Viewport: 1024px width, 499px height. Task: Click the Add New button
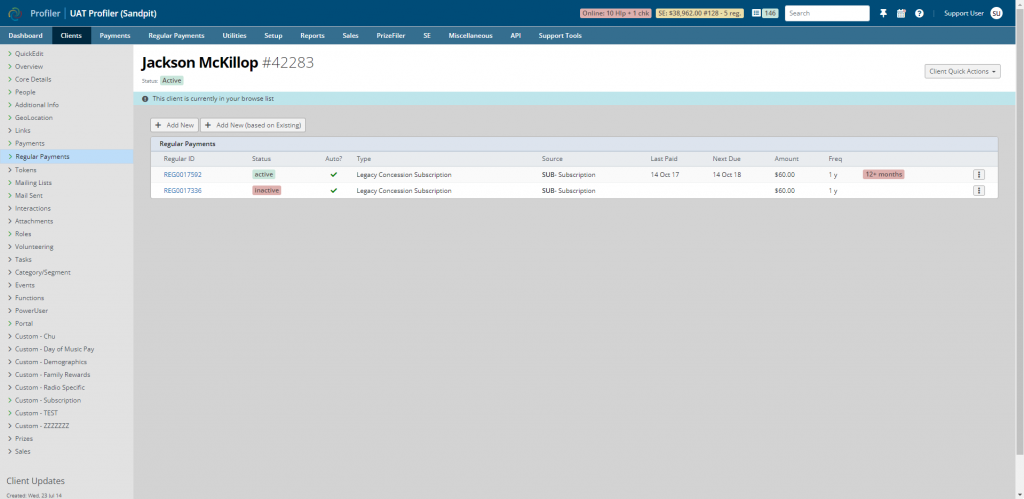[174, 125]
